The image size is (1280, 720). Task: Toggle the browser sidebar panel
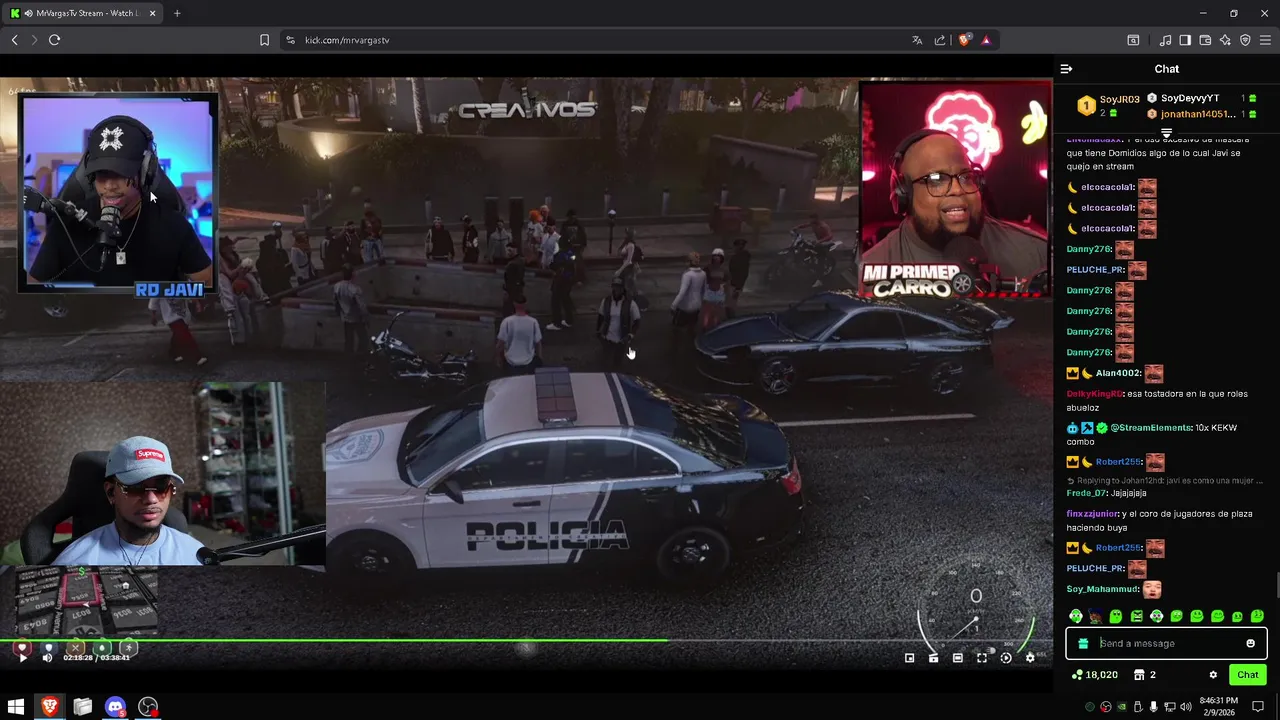[x=1185, y=40]
